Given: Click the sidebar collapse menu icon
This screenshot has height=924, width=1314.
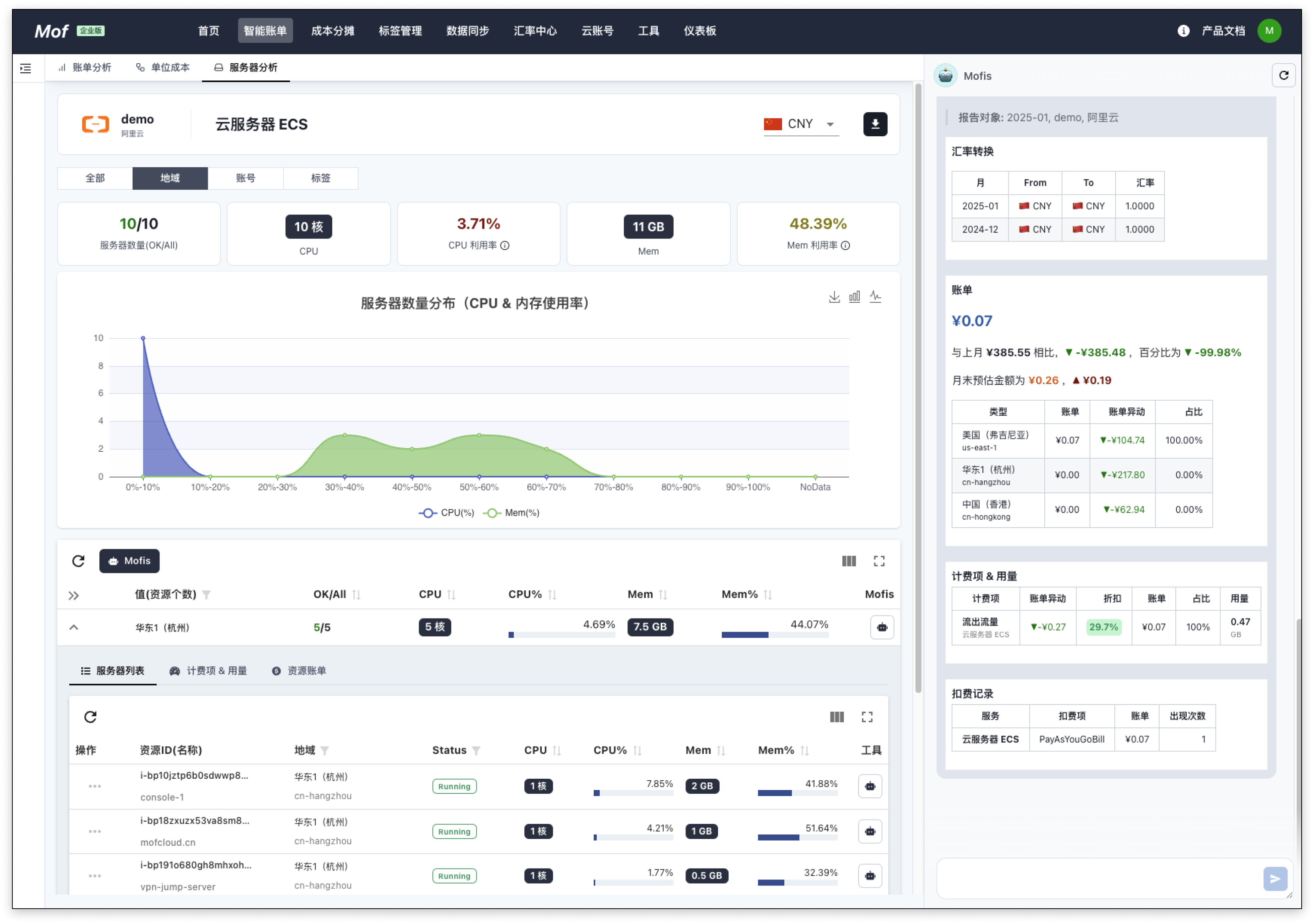Looking at the screenshot, I should [x=26, y=69].
